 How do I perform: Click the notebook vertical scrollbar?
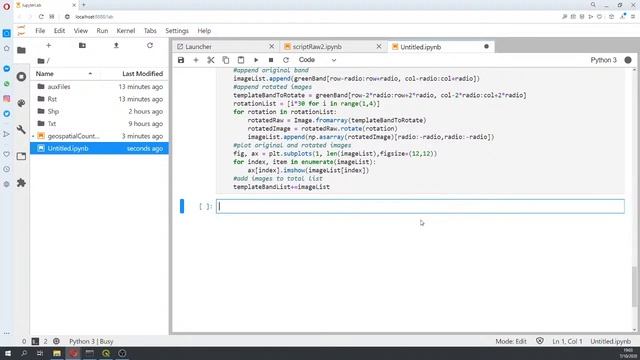point(634,286)
